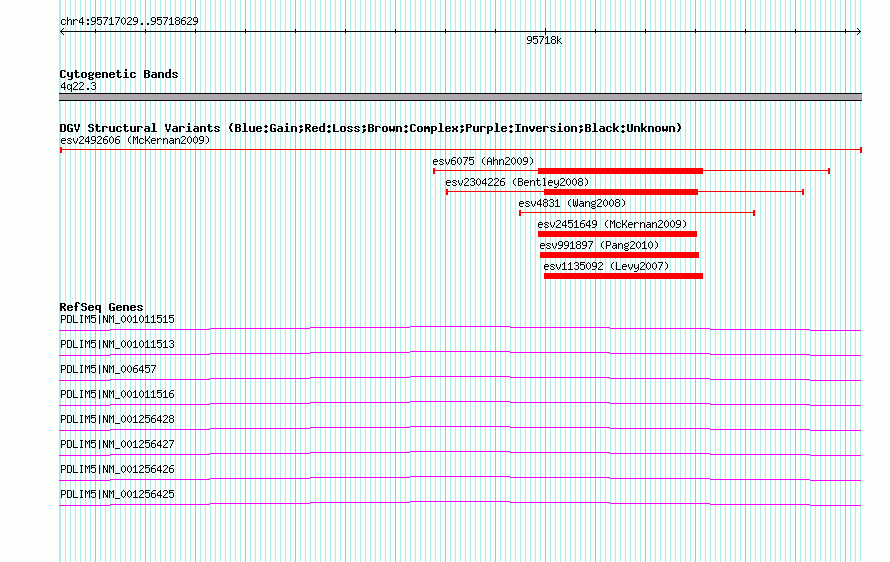Viewport: 890px width, 562px height.
Task: Select the Cytogenetic Bands track title
Action: [119, 74]
